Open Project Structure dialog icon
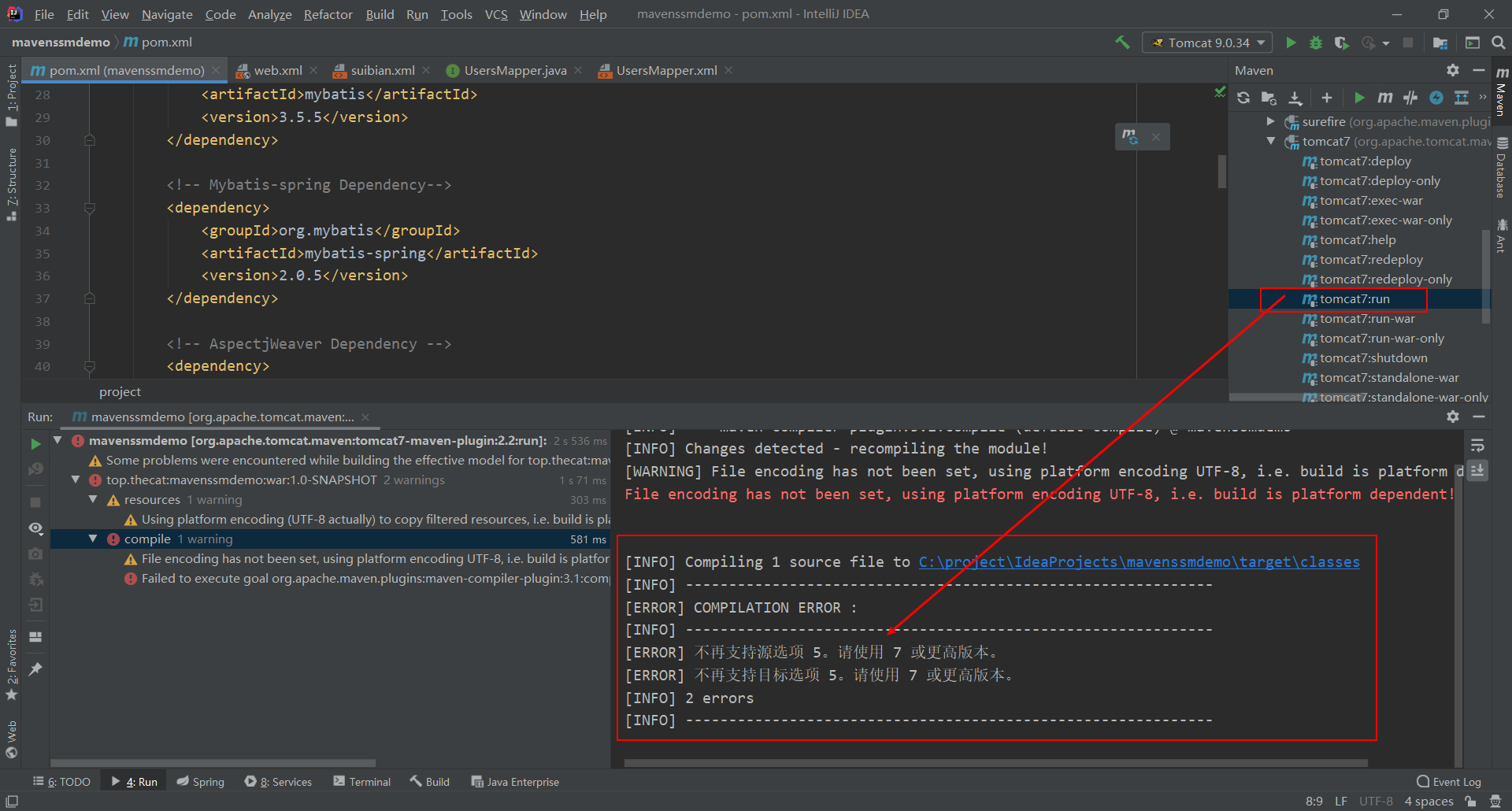 tap(1440, 43)
